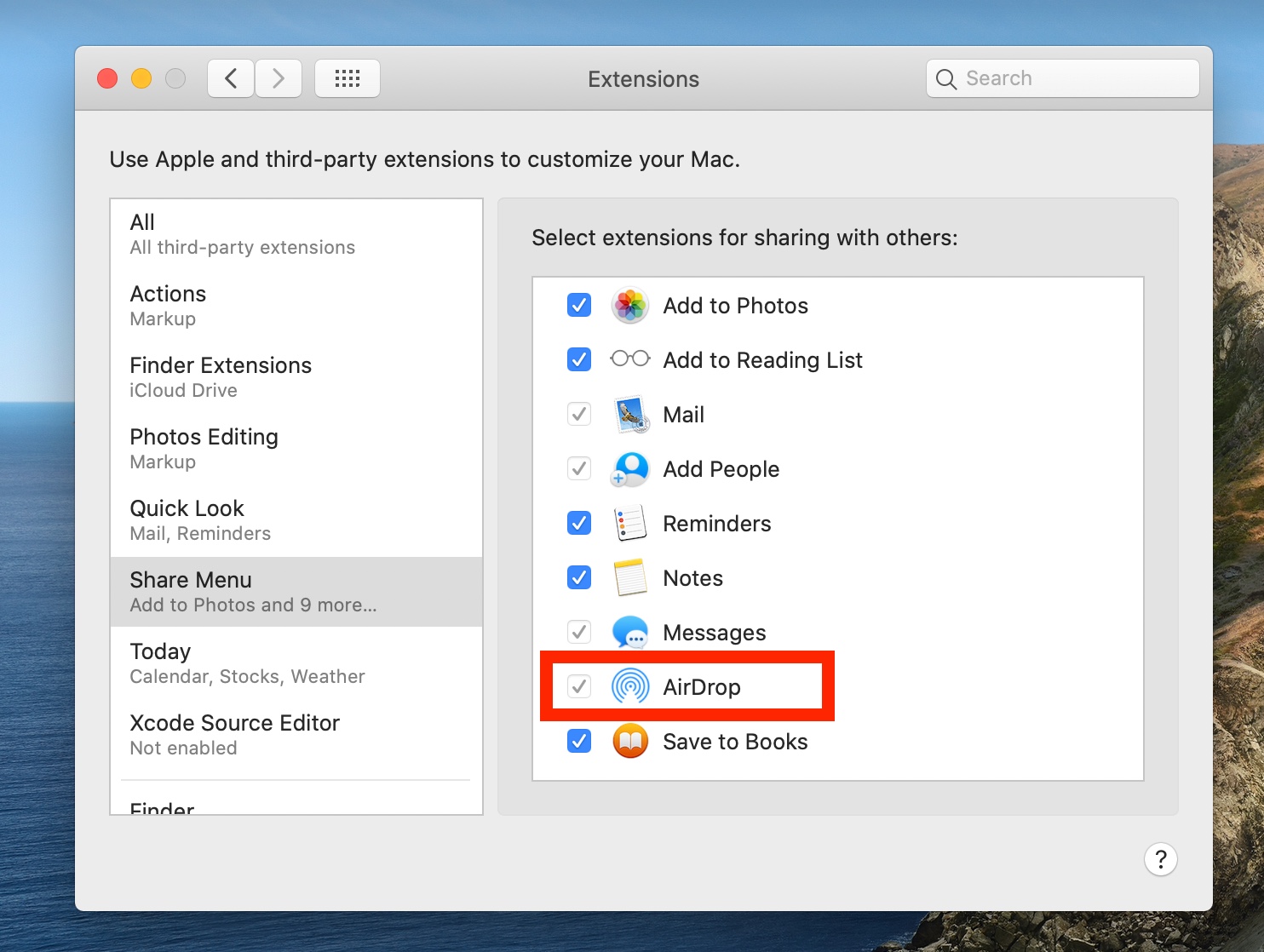
Task: Select the Xcode Source Editor category
Action: tap(296, 735)
